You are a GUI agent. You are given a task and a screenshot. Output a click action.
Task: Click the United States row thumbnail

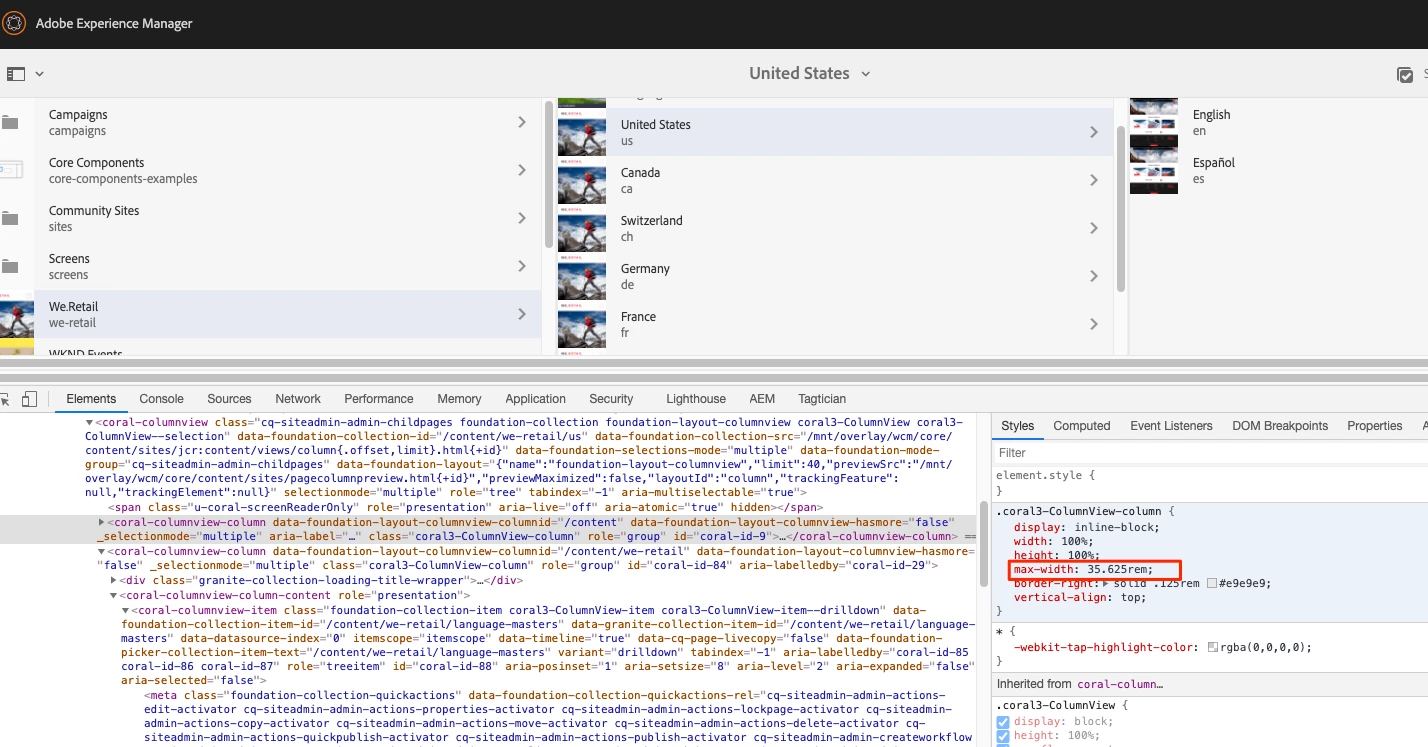(x=582, y=133)
